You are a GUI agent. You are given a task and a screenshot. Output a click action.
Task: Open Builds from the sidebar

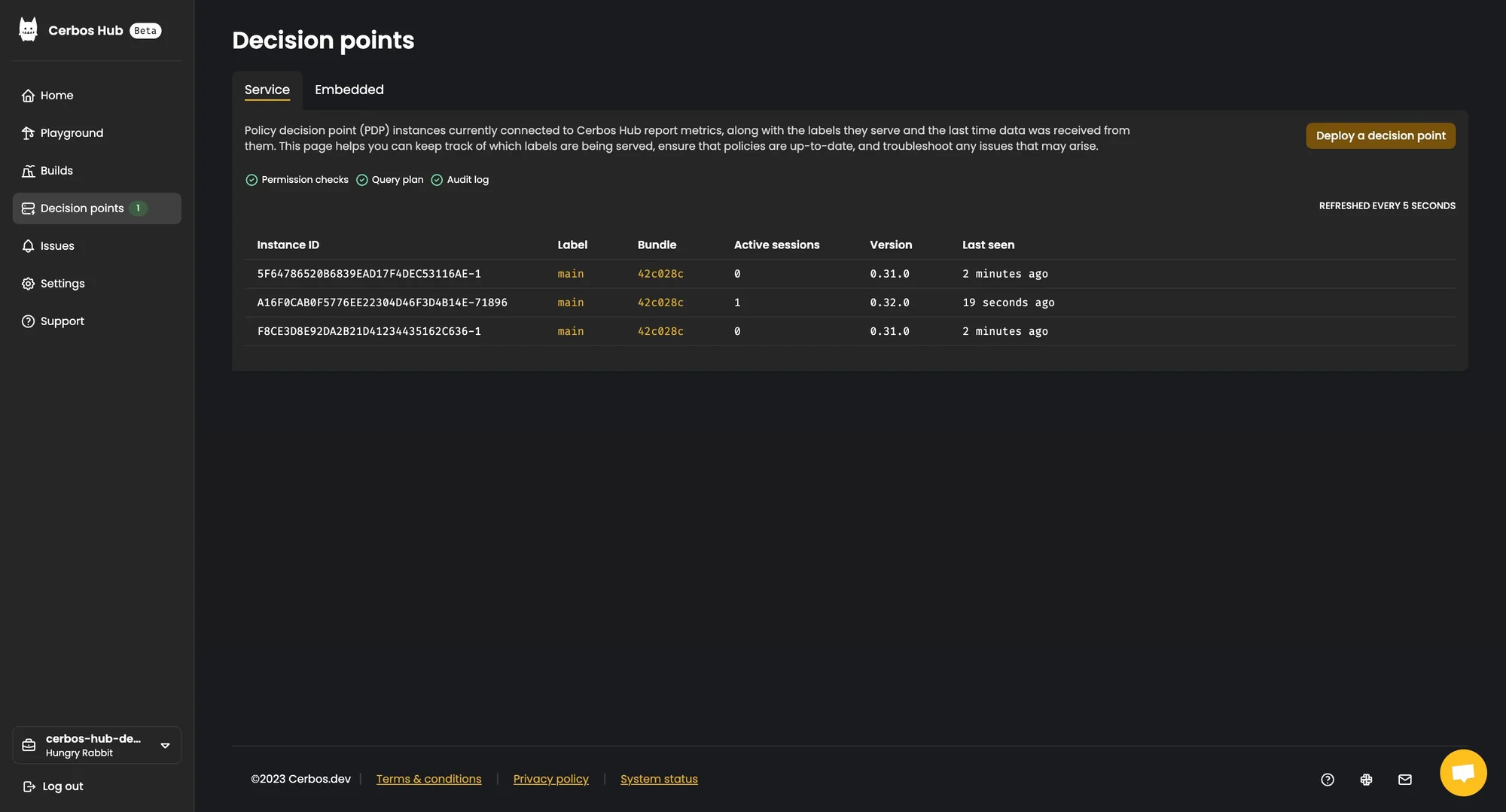pos(28,170)
